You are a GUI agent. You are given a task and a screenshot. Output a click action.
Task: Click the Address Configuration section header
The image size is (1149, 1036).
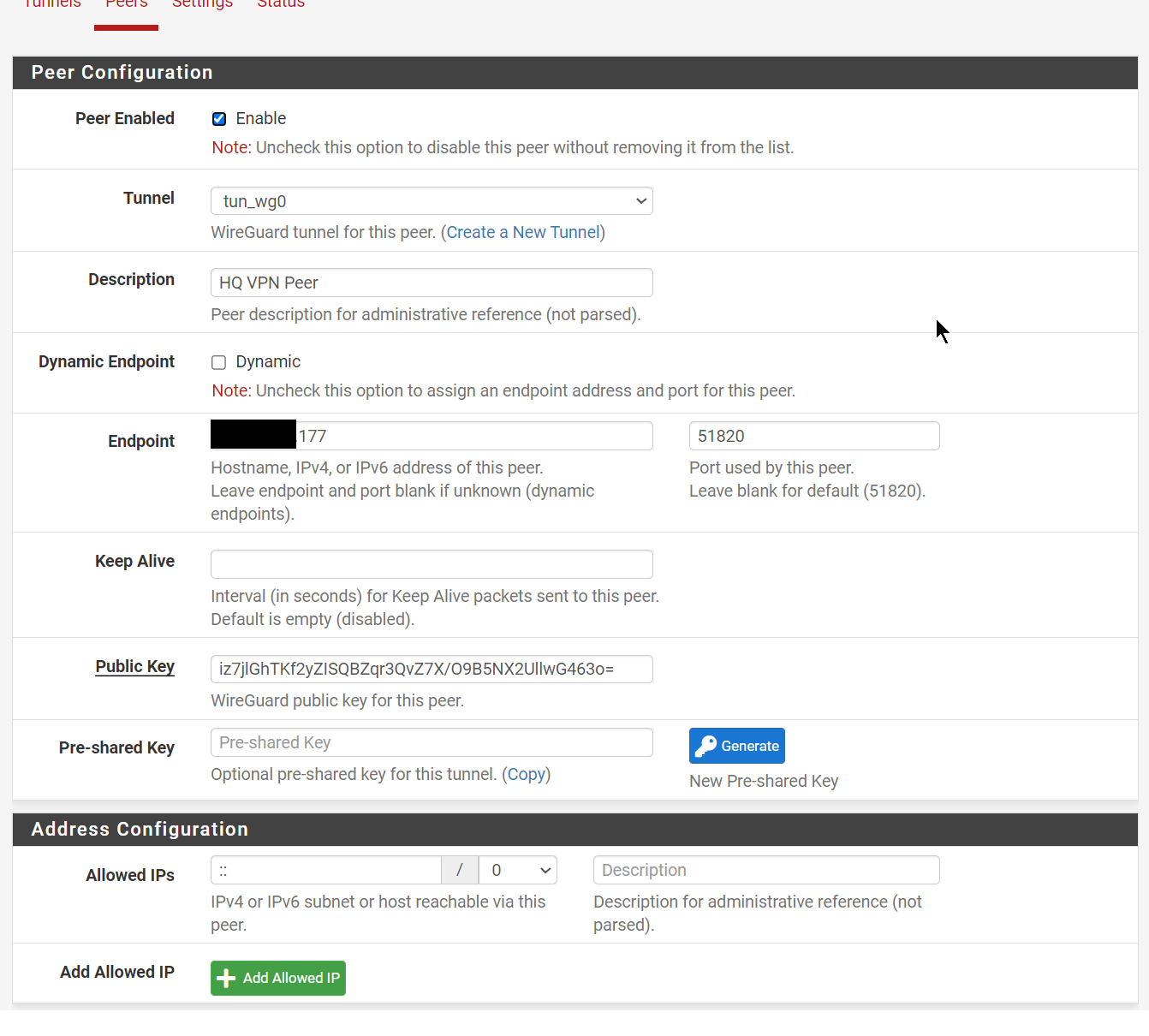tap(575, 830)
